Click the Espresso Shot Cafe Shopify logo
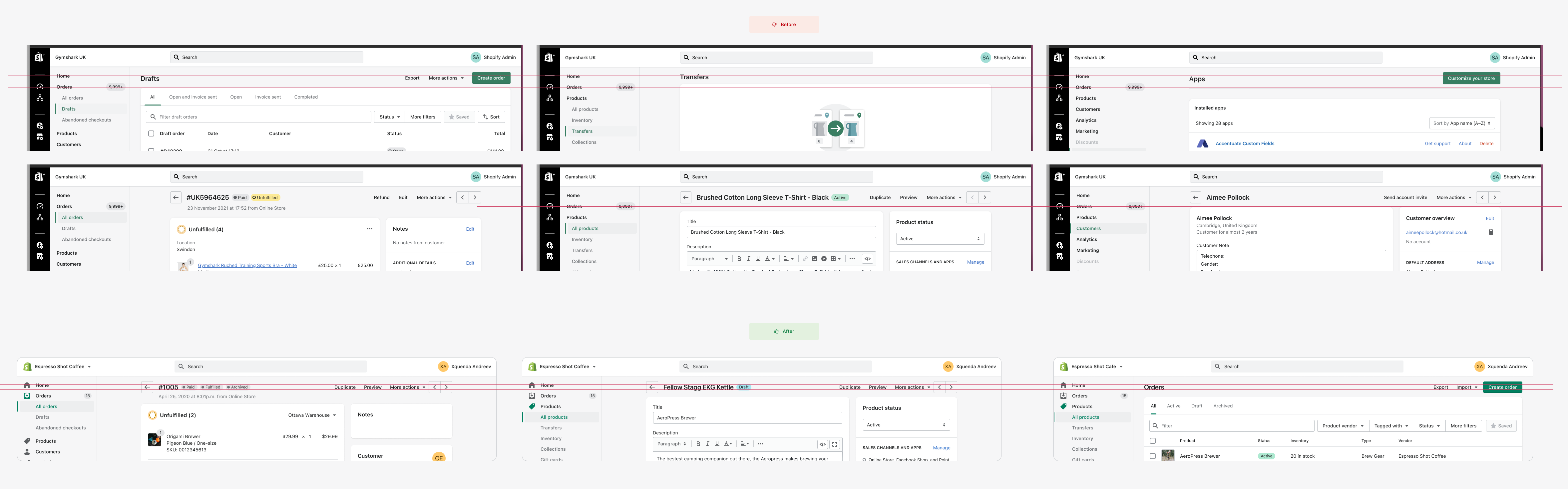 [1063, 367]
